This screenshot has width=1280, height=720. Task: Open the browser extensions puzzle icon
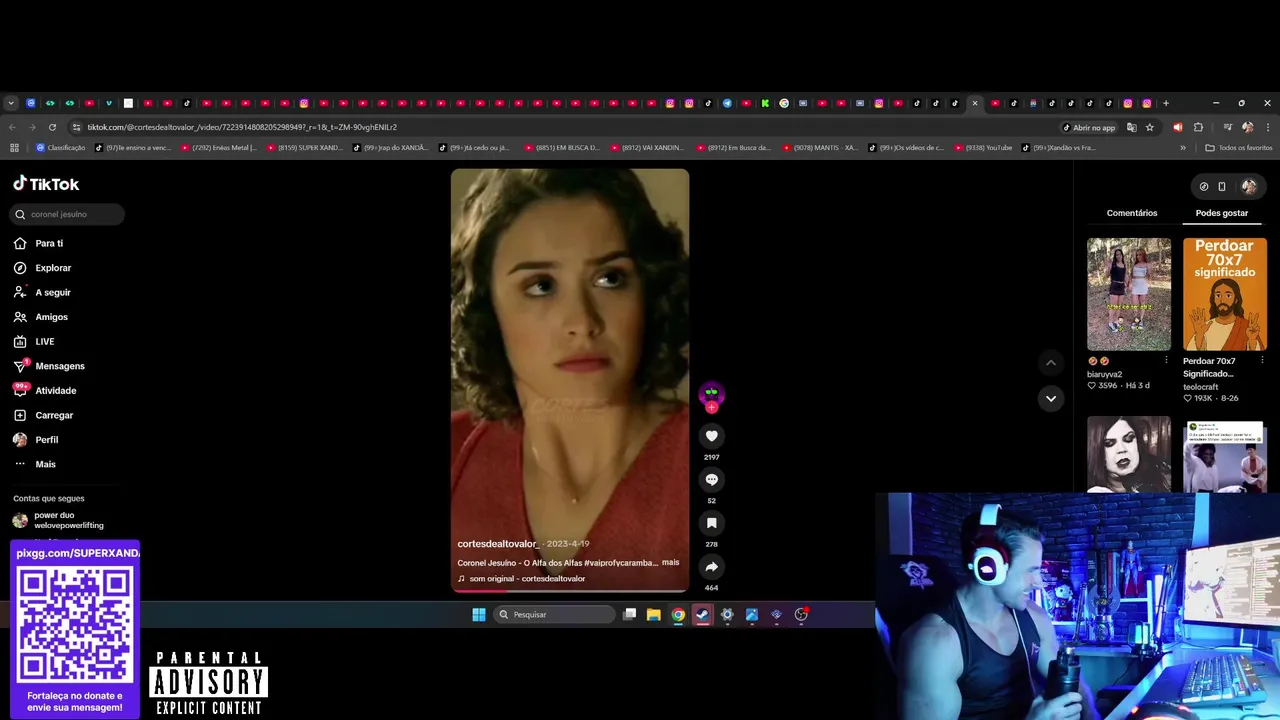[1199, 127]
